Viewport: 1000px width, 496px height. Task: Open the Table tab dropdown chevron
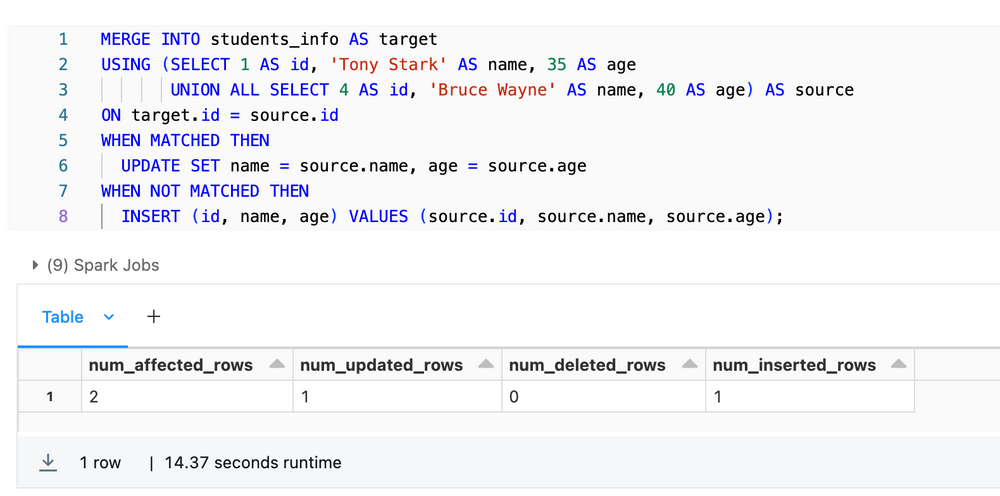pos(109,317)
